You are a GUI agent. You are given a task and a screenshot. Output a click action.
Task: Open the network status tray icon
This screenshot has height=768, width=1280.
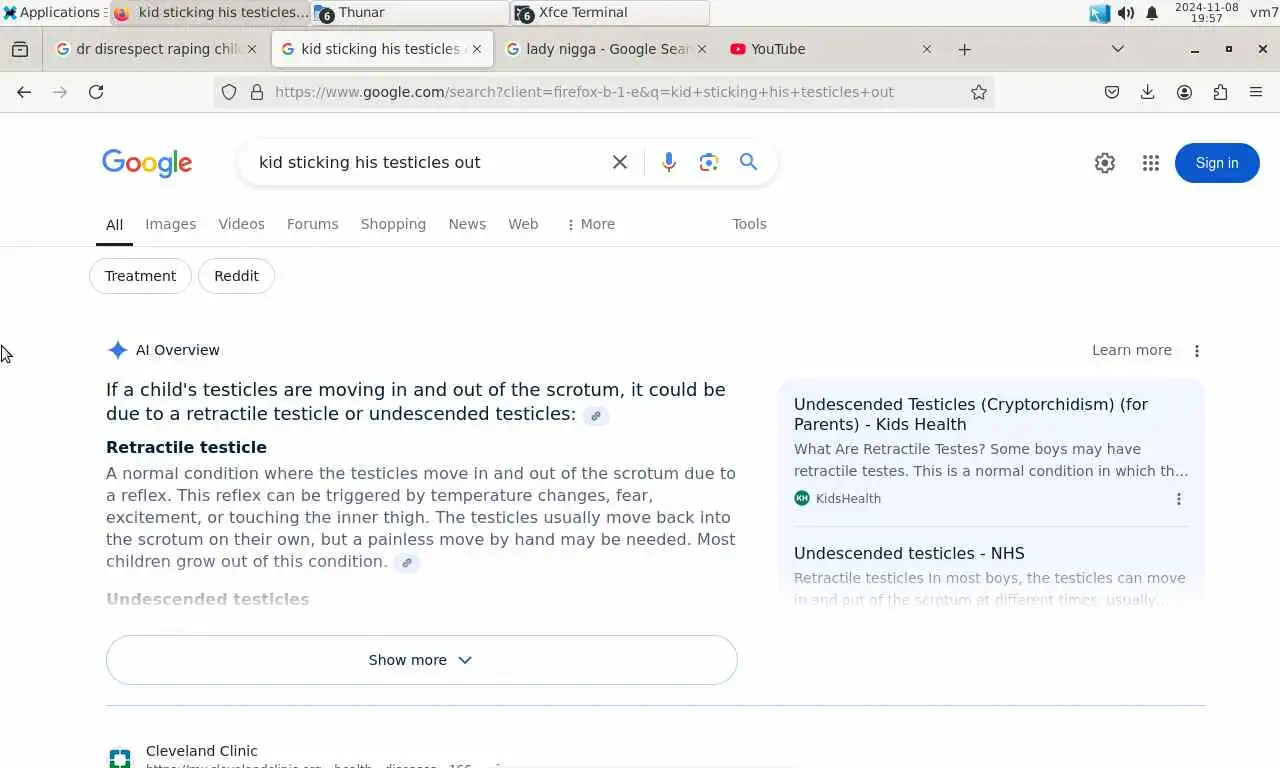1100,13
